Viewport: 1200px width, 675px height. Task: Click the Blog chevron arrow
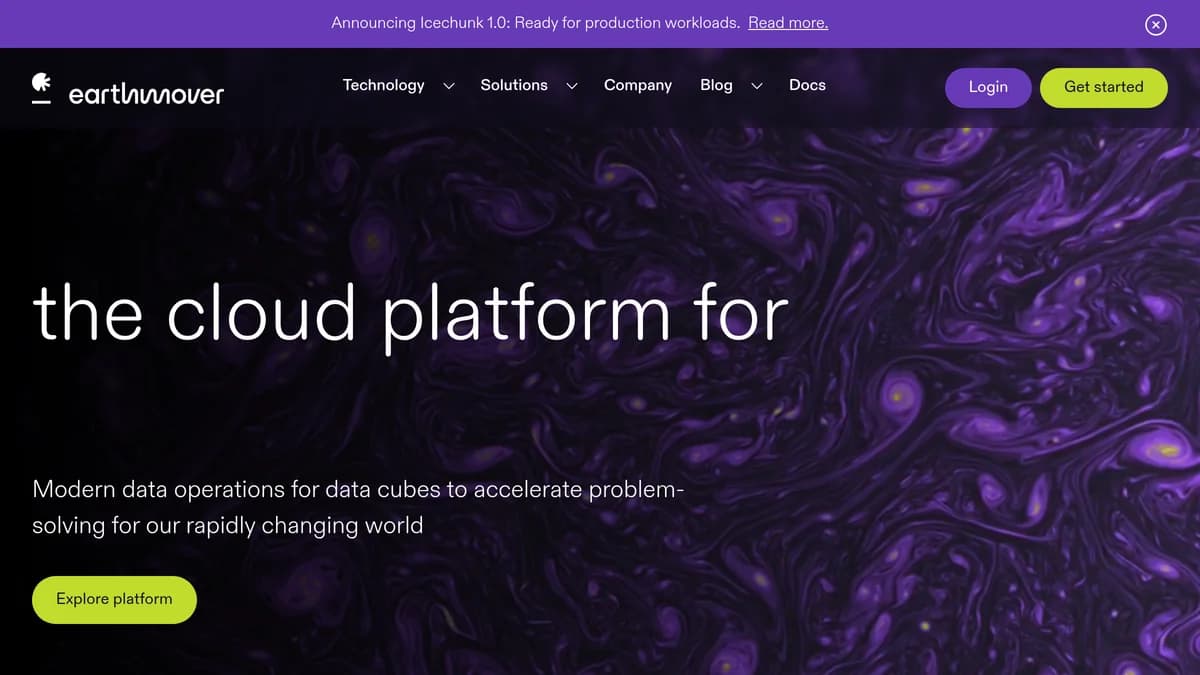(755, 86)
